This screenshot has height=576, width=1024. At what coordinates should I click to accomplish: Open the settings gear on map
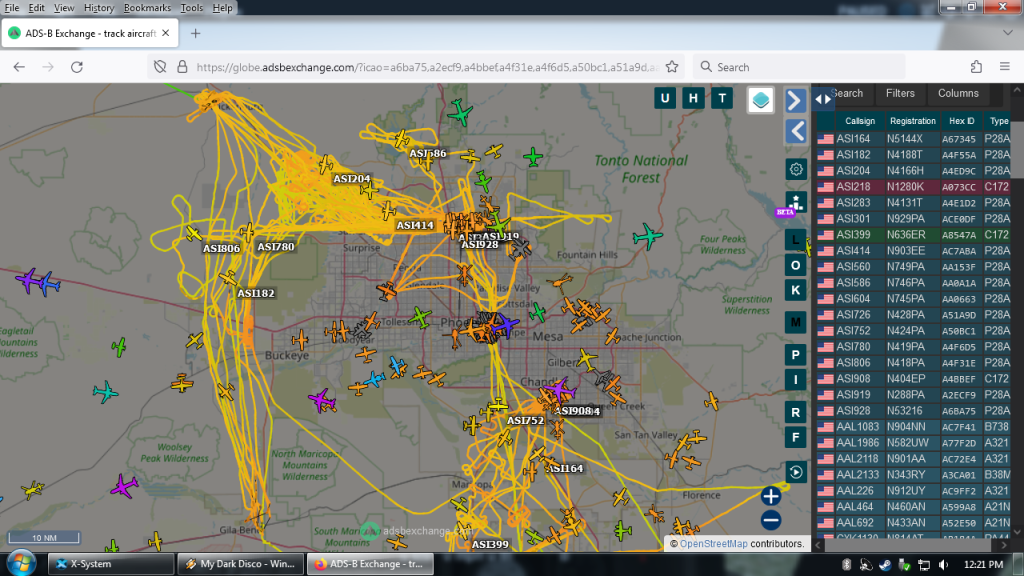[x=795, y=170]
